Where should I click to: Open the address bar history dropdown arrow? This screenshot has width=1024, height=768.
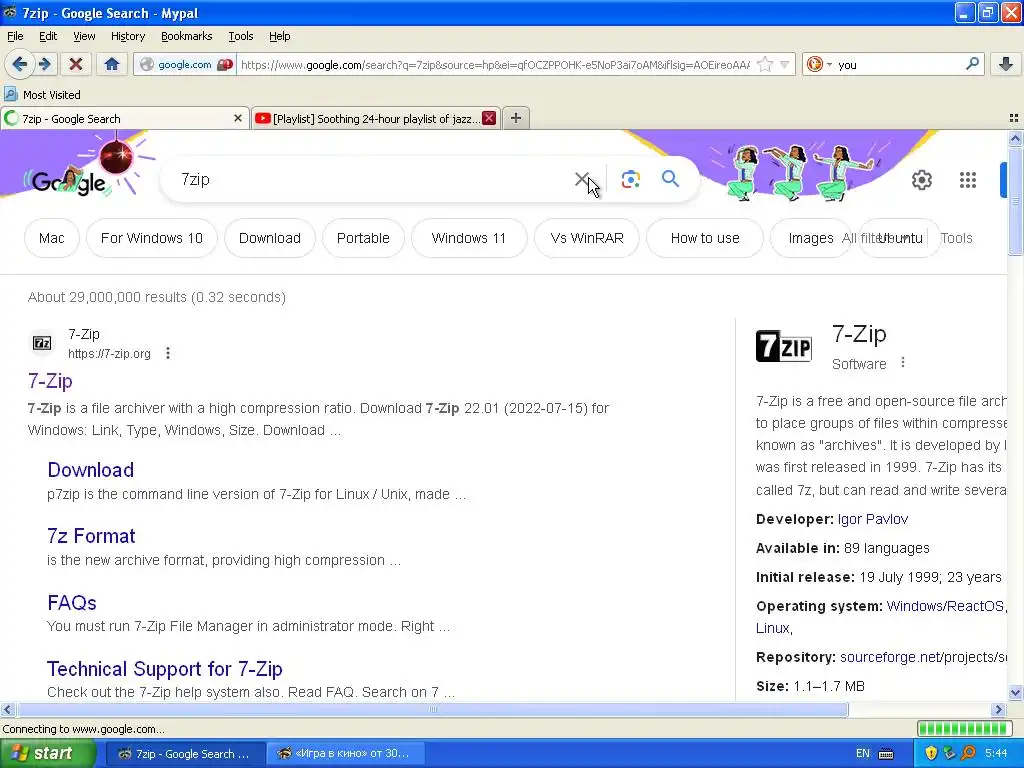[x=784, y=64]
